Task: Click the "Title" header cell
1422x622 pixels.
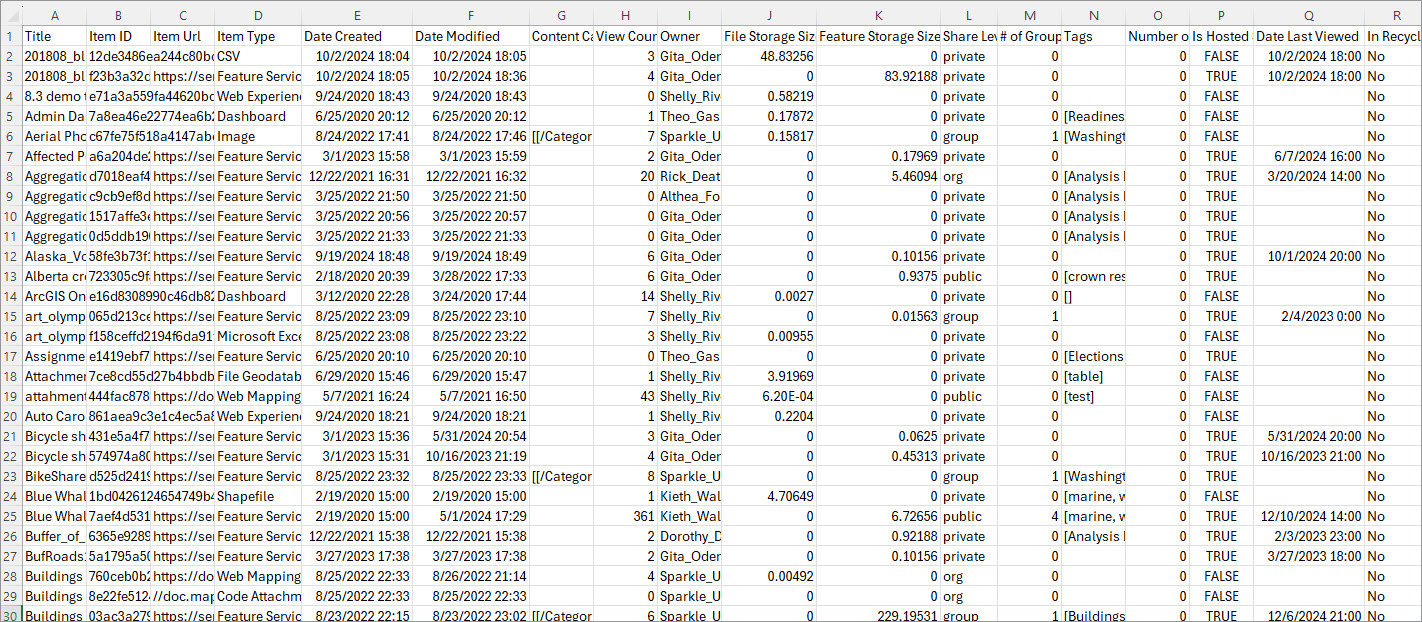Action: click(x=54, y=36)
